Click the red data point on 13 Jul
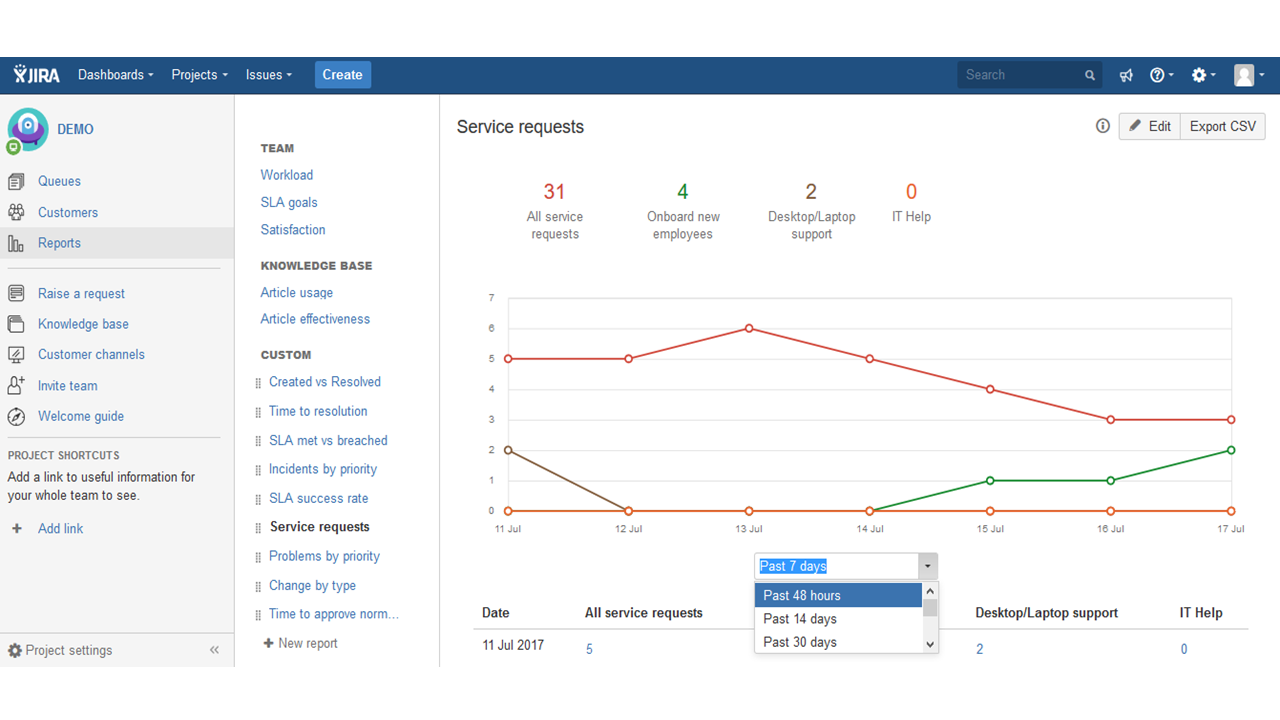The width and height of the screenshot is (1280, 720). point(749,328)
